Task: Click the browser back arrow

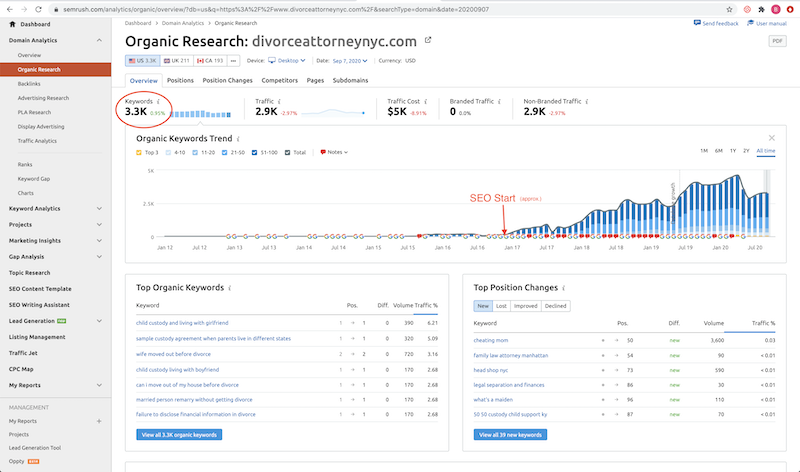Action: [x=10, y=9]
